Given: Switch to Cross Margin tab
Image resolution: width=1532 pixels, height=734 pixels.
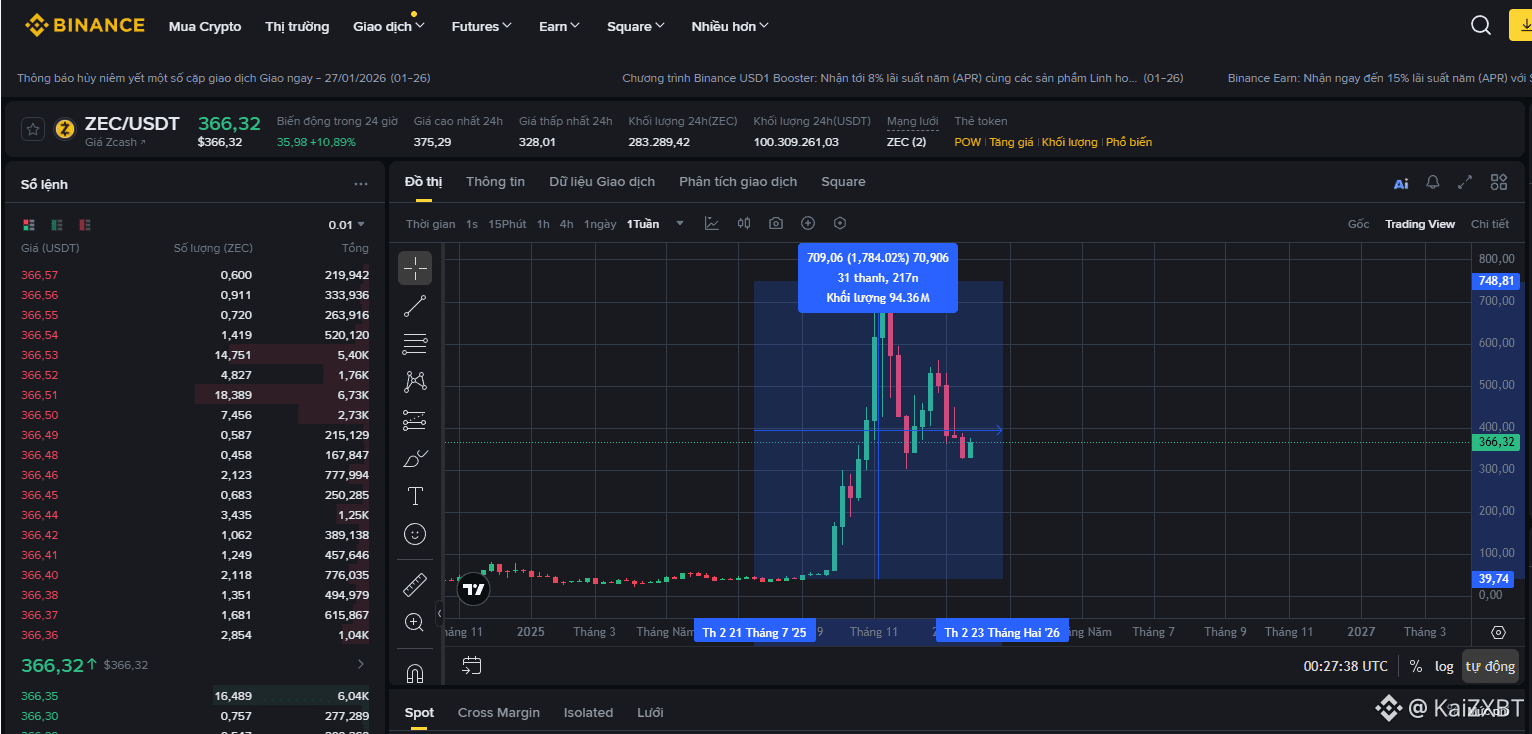Looking at the screenshot, I should pos(499,713).
